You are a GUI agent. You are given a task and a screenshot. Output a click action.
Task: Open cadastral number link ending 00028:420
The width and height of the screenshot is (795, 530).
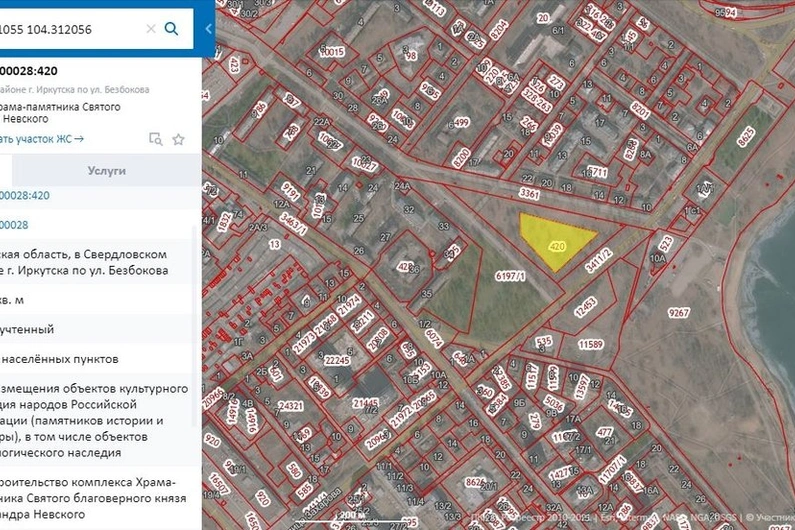click(x=25, y=196)
